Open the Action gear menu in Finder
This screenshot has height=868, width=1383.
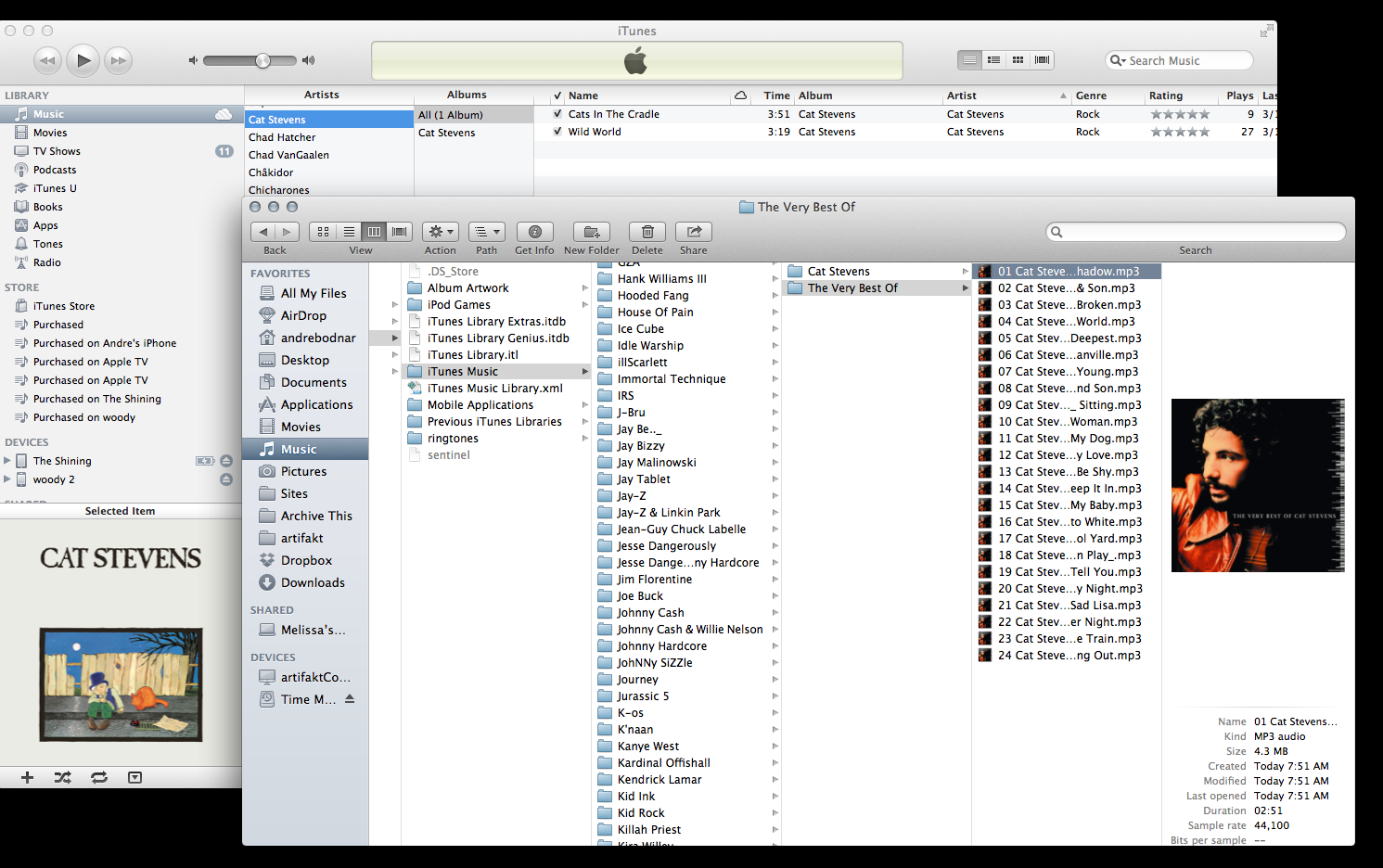[440, 233]
